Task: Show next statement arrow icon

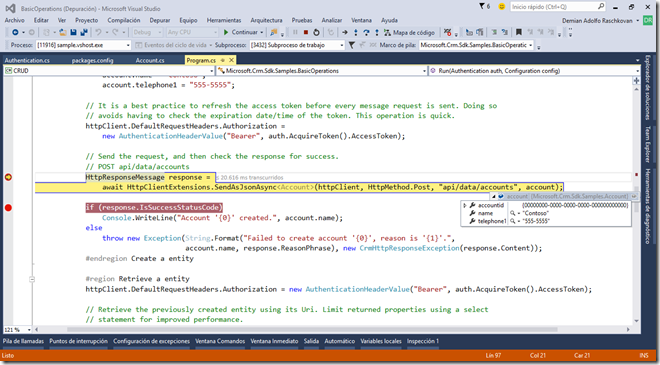Action: [345, 32]
